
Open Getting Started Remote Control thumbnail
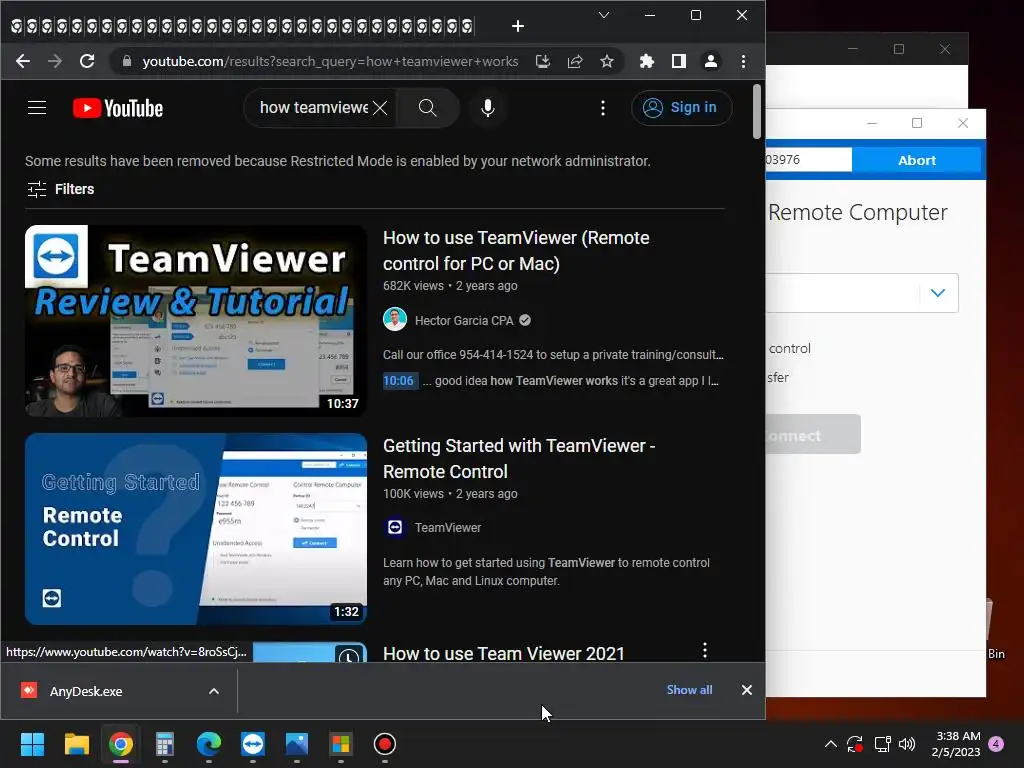(196, 529)
